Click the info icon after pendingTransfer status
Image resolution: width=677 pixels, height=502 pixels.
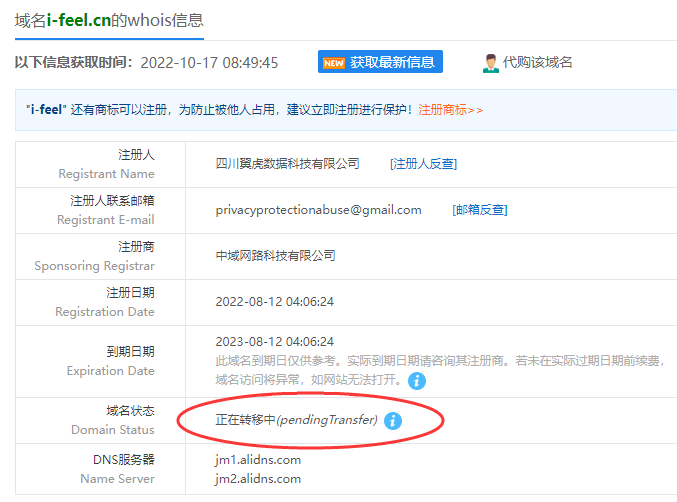pyautogui.click(x=393, y=421)
